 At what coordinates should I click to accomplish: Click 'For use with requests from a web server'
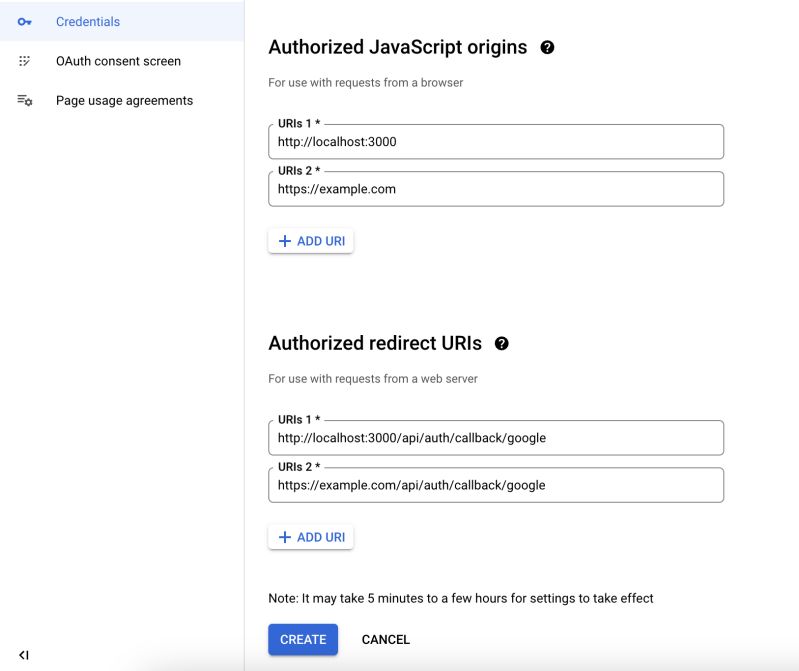pos(373,379)
